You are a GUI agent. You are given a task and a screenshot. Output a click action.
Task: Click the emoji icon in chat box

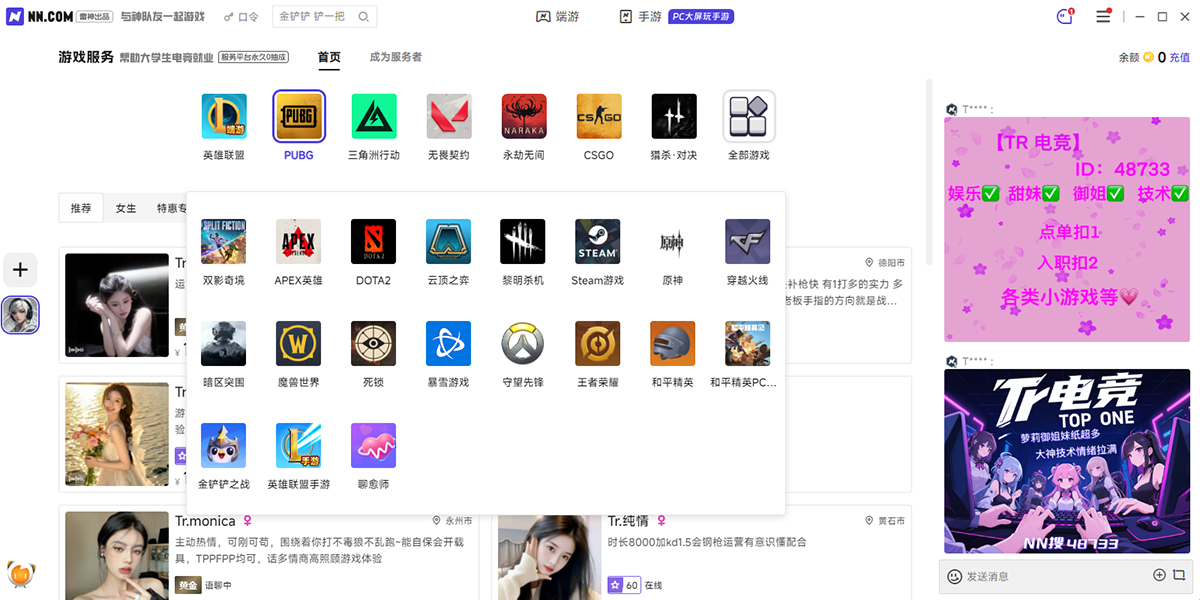[955, 576]
